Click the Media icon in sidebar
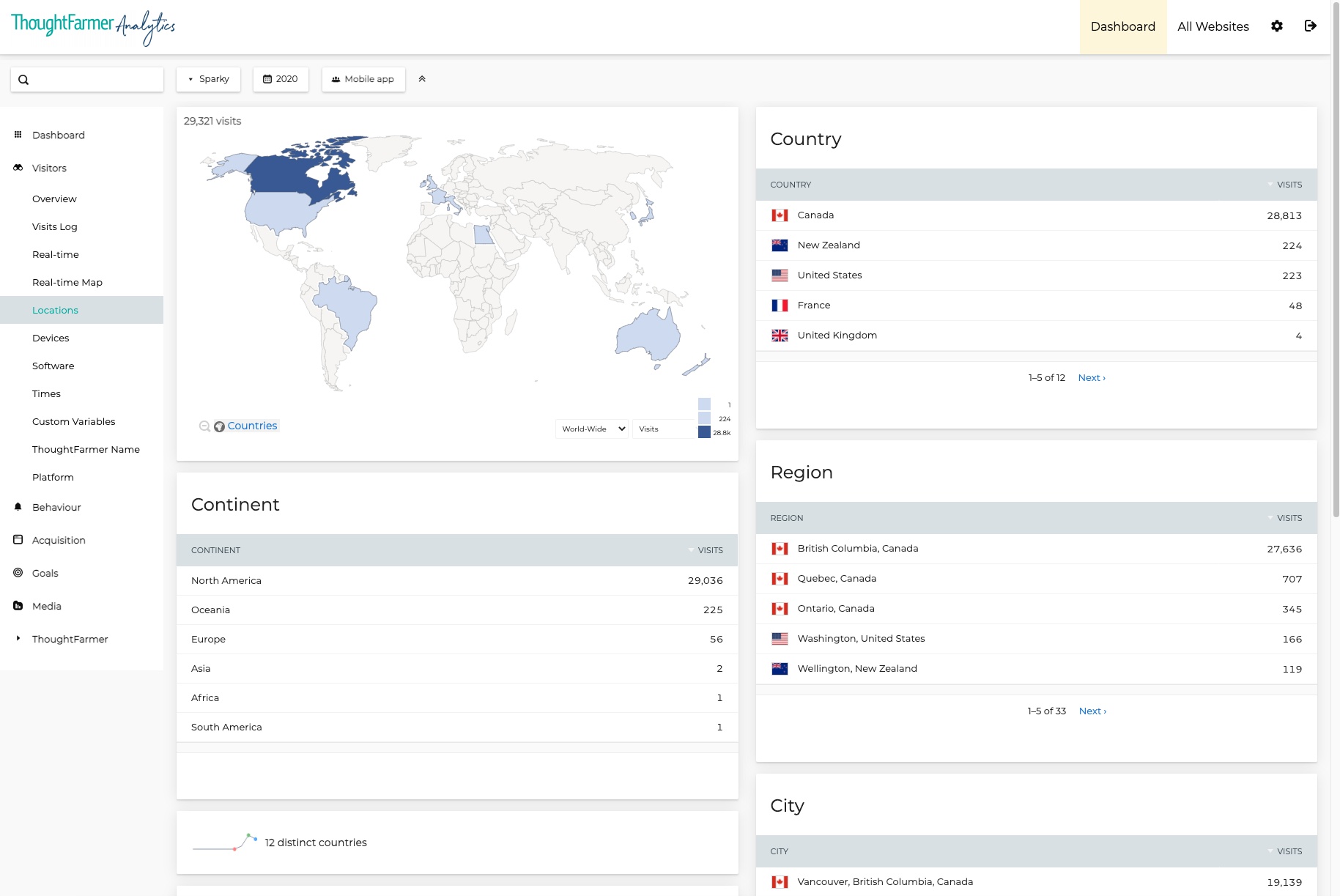The image size is (1340, 896). (18, 606)
